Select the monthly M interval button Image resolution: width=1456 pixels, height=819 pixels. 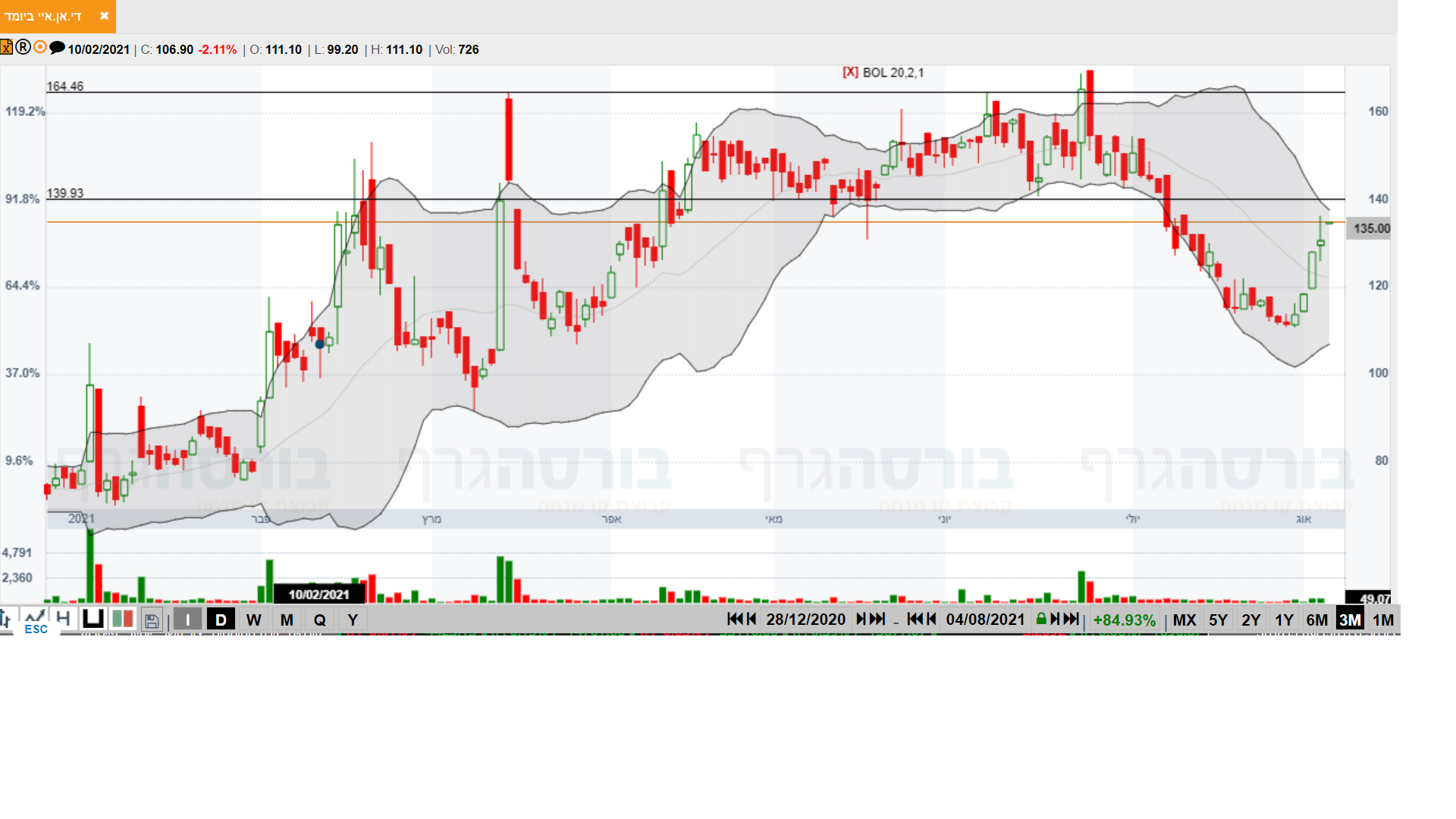287,620
